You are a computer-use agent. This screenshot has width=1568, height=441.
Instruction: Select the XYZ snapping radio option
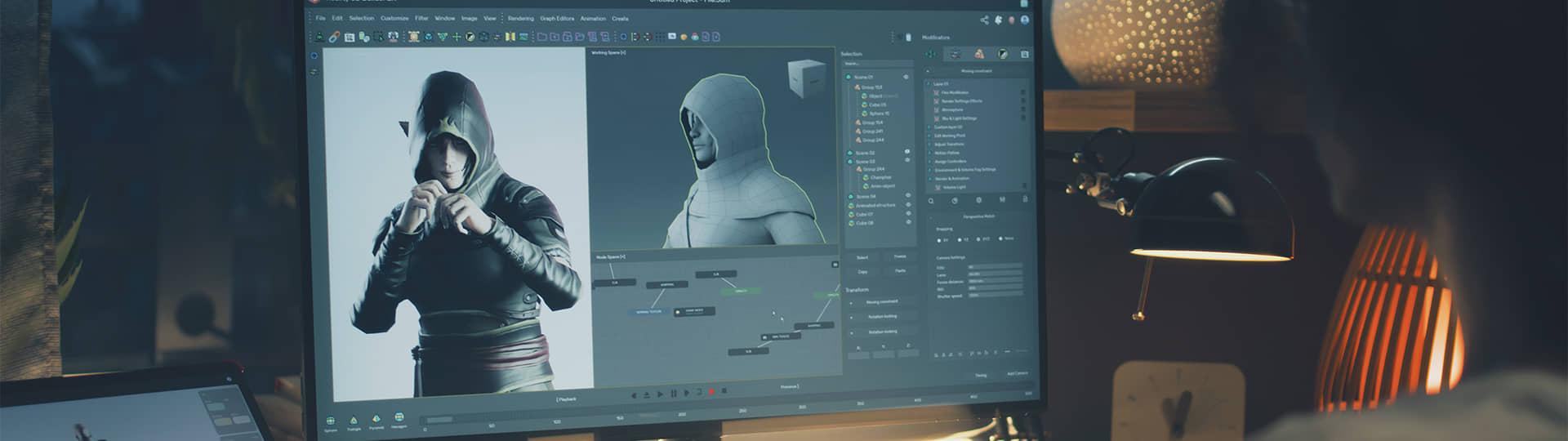click(x=978, y=238)
